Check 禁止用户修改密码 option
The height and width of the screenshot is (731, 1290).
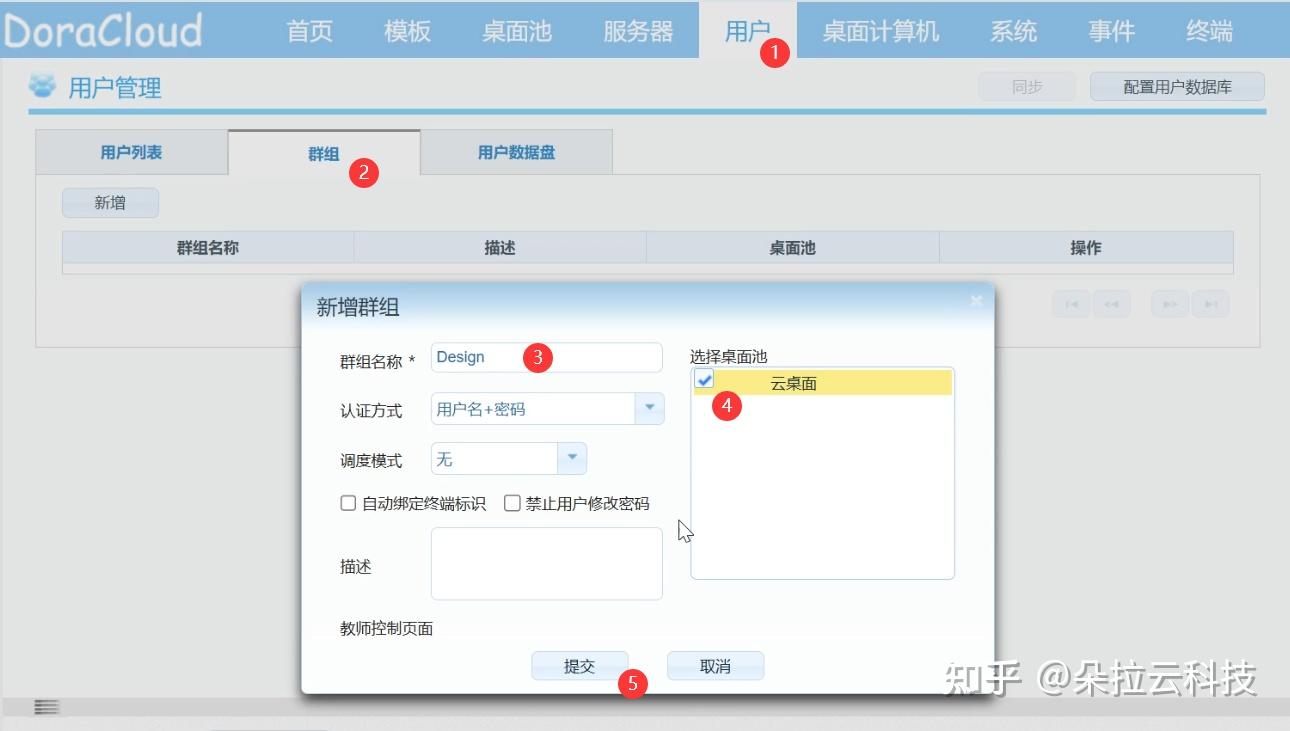[x=512, y=503]
